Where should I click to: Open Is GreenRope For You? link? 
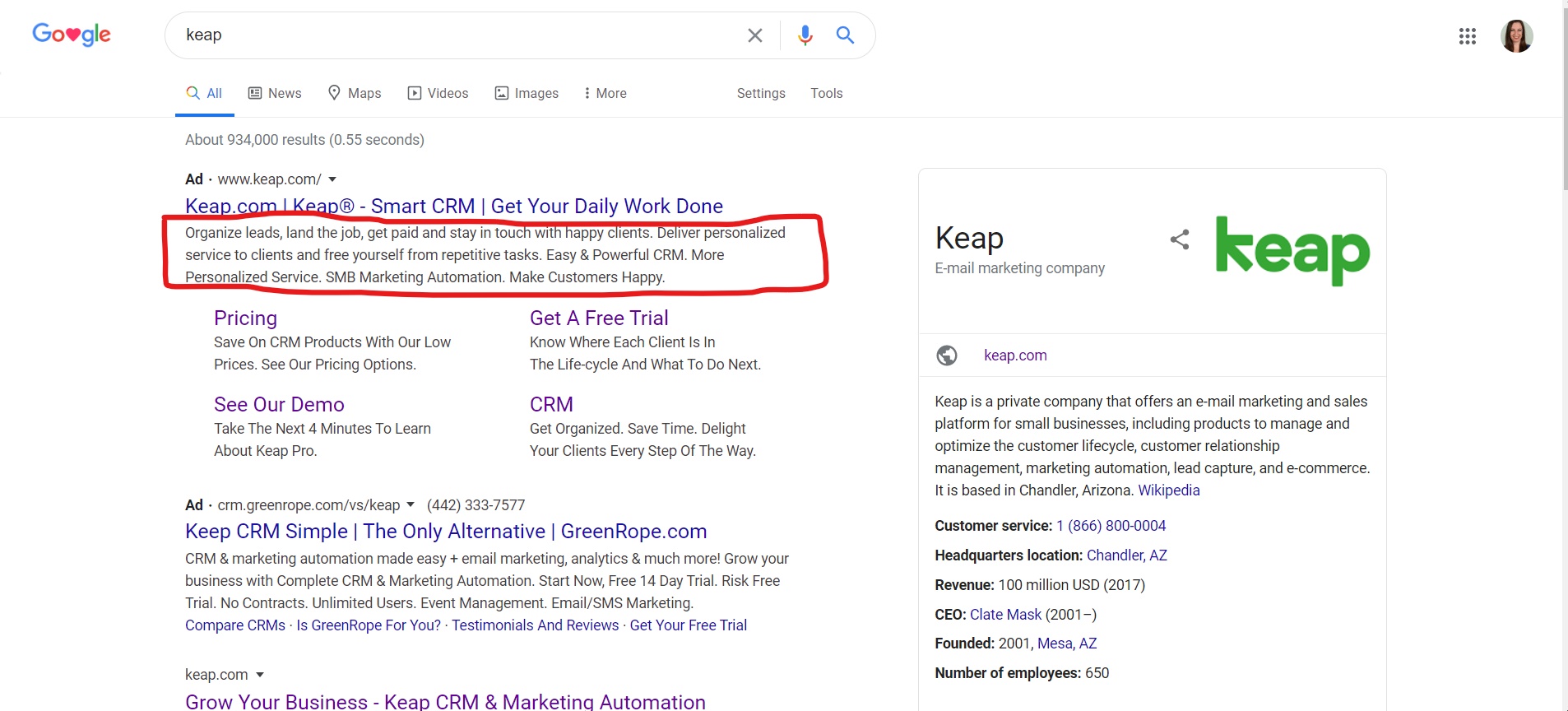[x=369, y=625]
